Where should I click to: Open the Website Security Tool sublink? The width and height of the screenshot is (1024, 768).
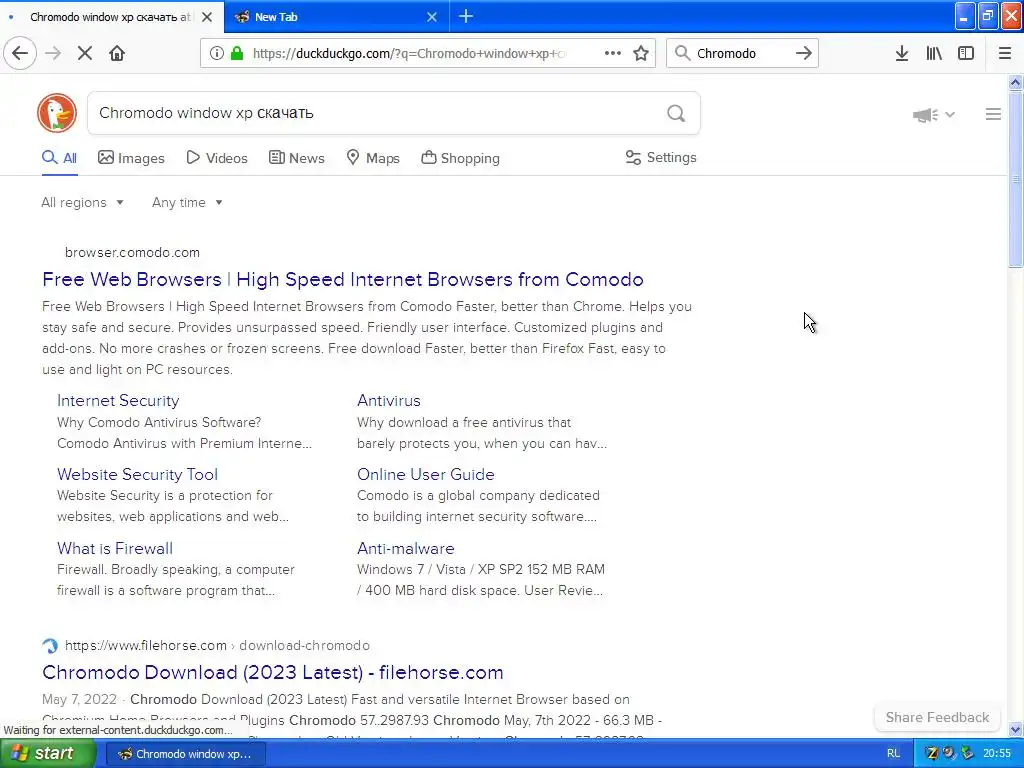point(137,474)
